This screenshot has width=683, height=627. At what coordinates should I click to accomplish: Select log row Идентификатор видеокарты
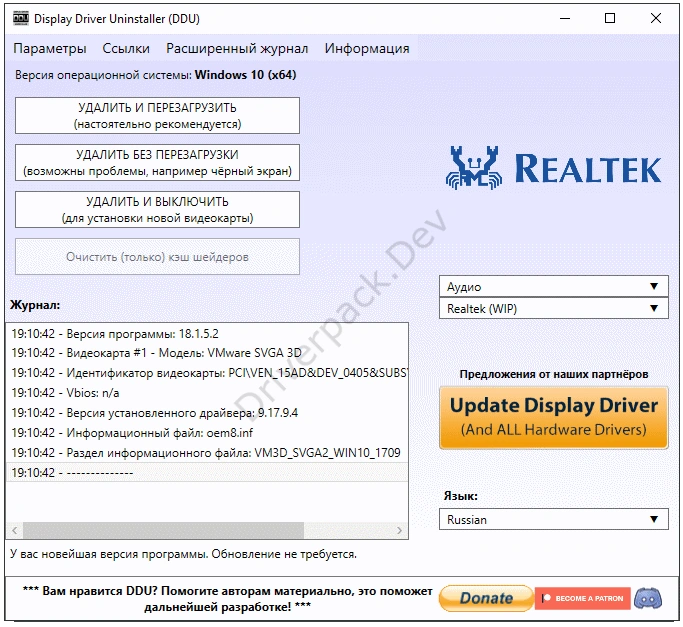coord(207,373)
